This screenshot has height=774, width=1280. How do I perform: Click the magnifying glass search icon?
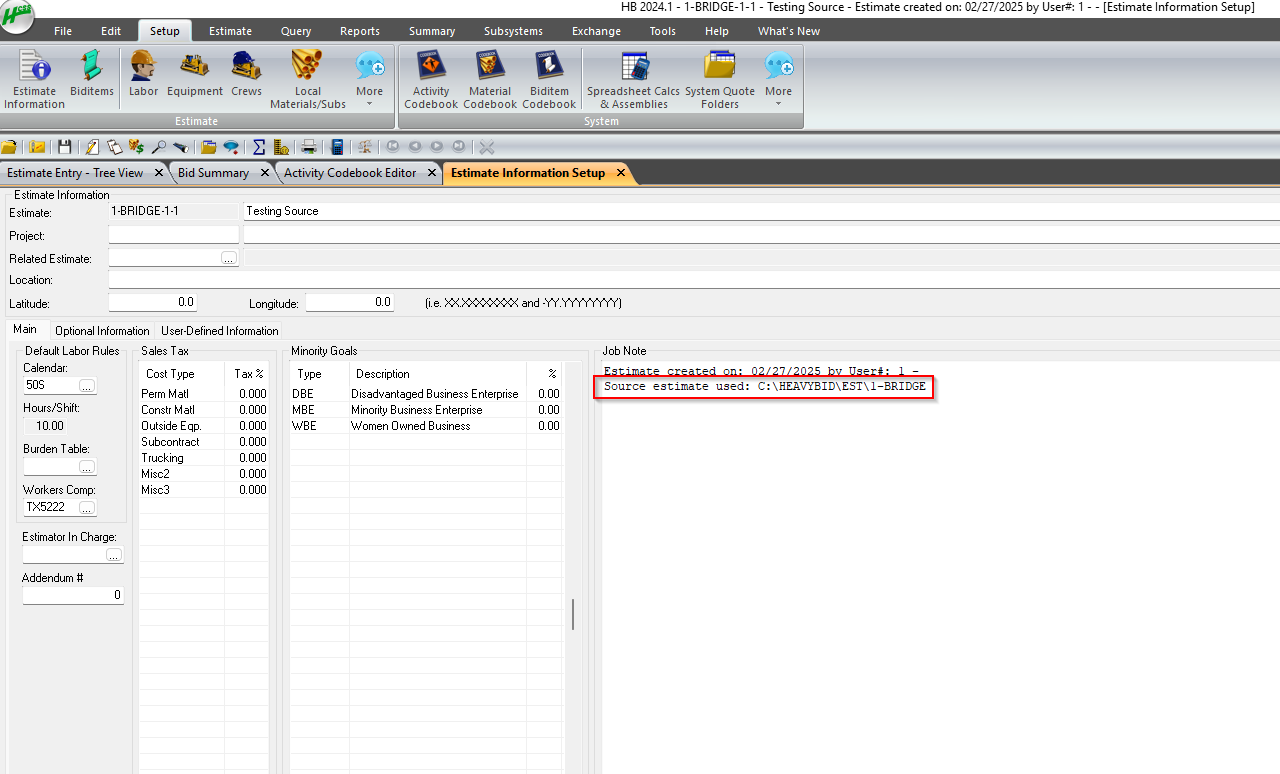[158, 147]
